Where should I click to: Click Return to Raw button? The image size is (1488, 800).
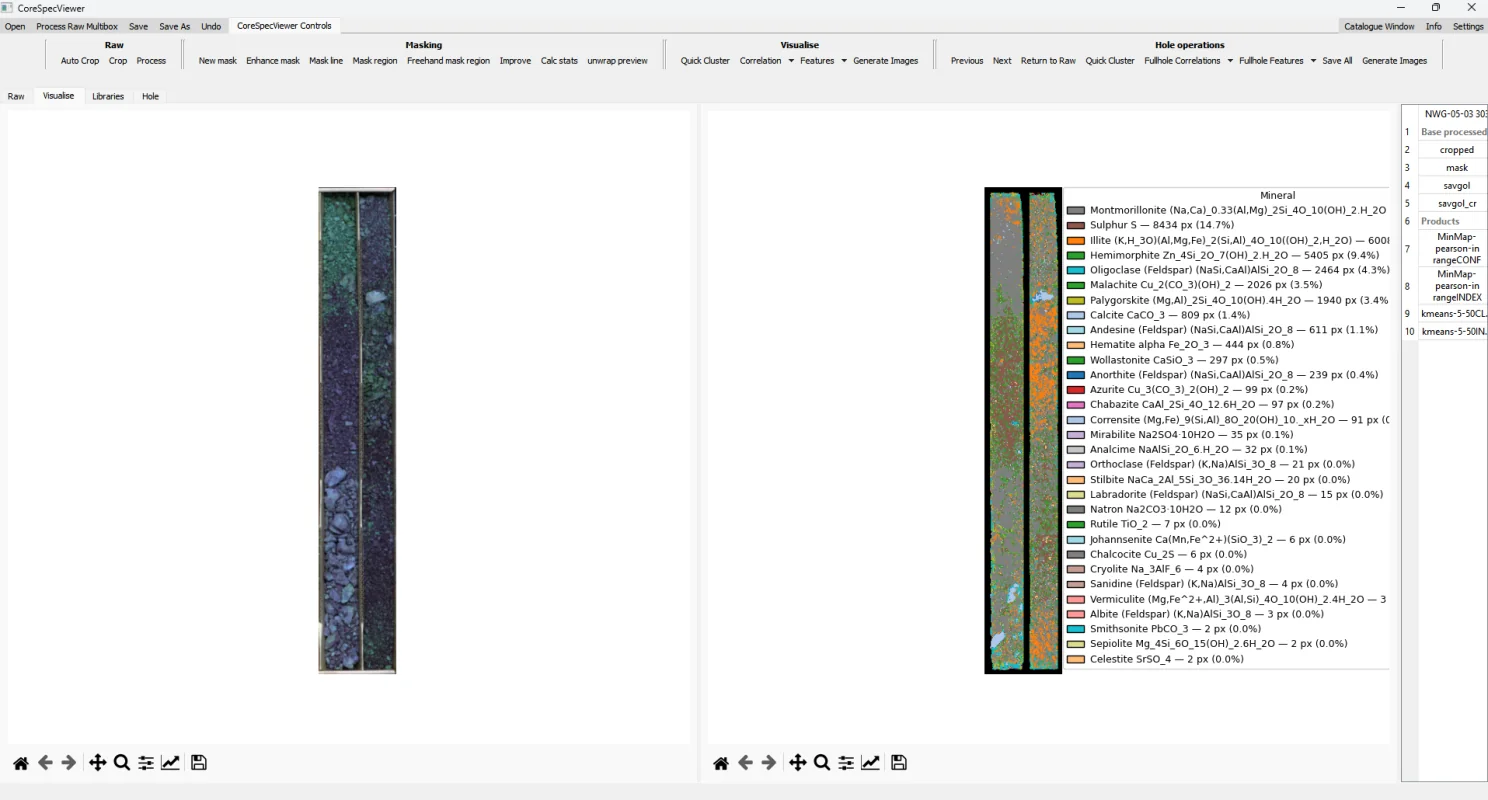pos(1048,61)
